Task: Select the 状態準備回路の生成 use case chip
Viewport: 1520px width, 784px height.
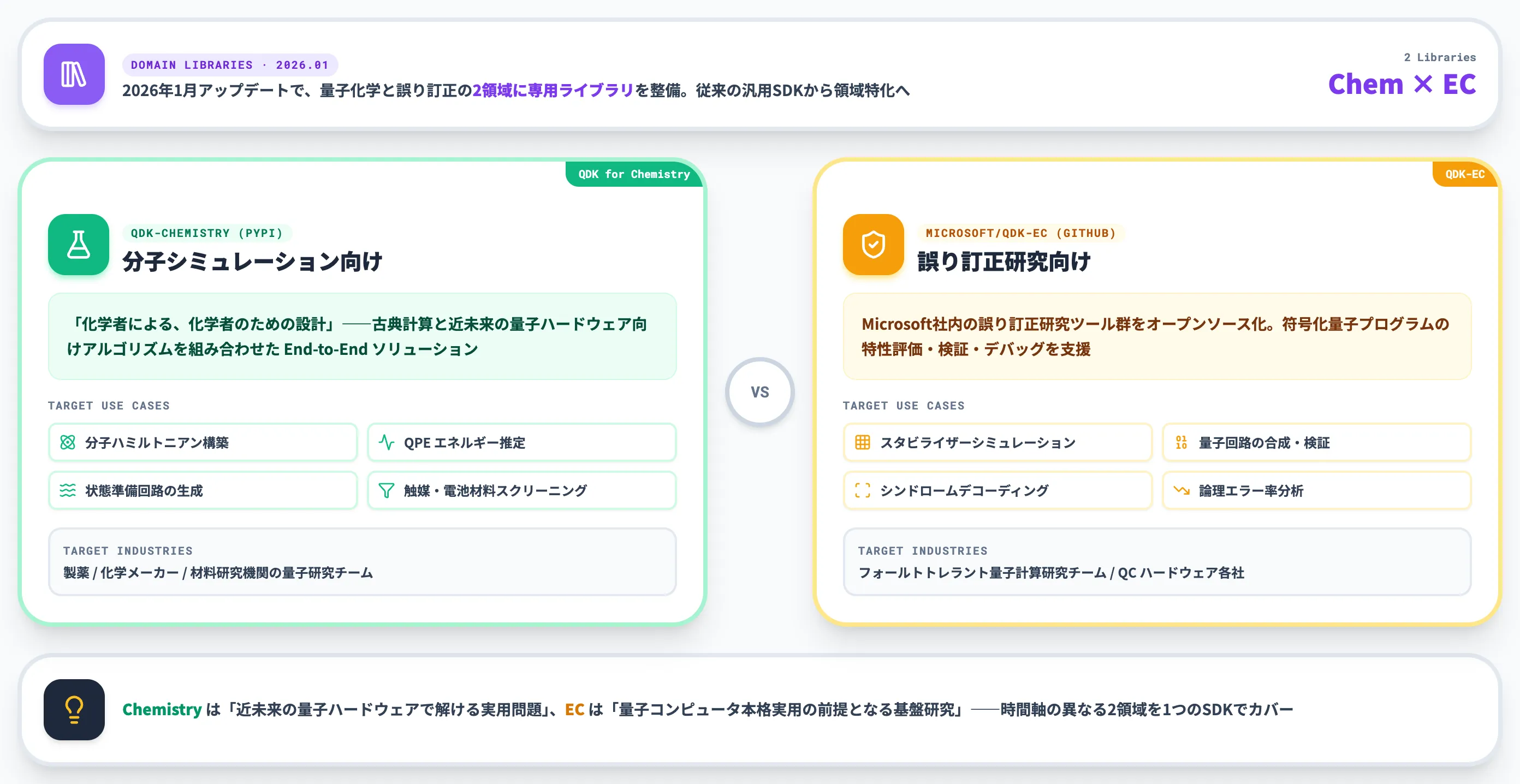Action: [203, 490]
